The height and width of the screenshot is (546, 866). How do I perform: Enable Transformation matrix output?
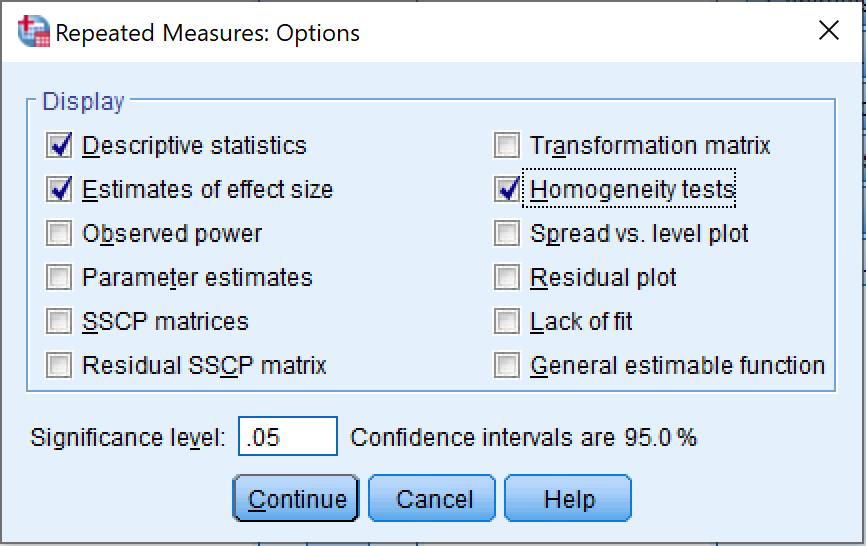click(508, 146)
